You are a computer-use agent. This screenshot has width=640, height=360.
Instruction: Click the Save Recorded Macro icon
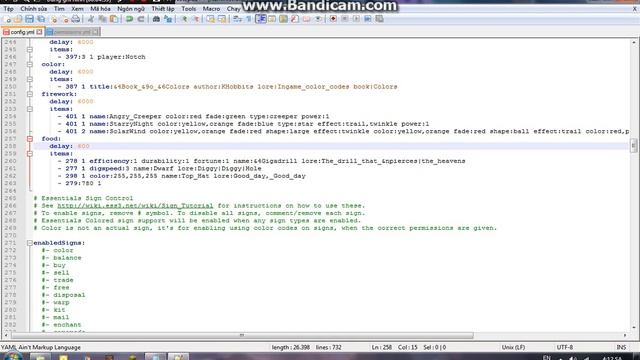pyautogui.click(x=379, y=19)
